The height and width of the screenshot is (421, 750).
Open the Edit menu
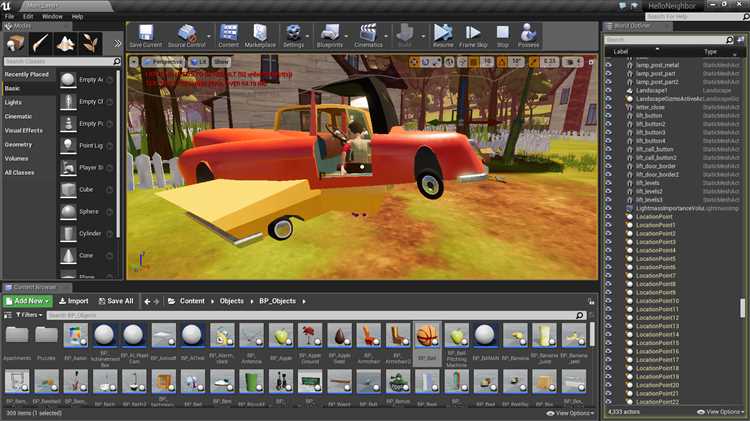28,16
